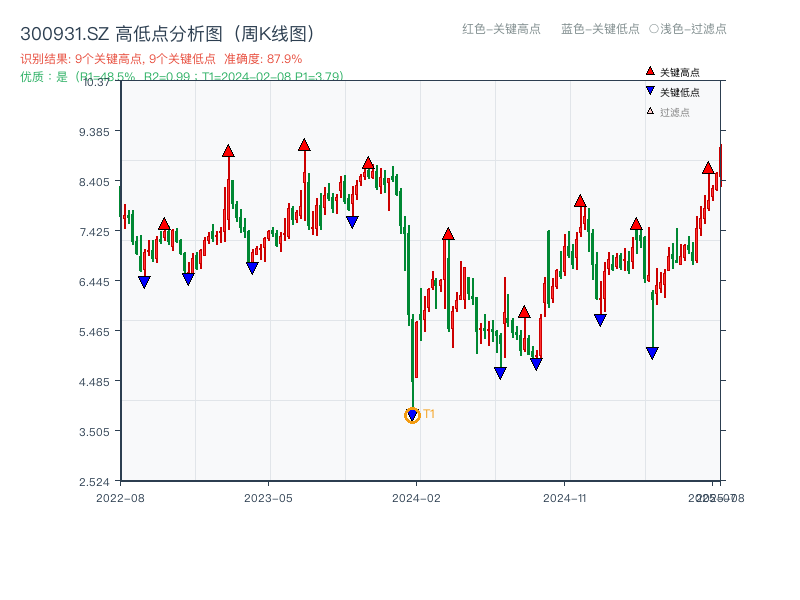
Task: Click the y-axis label 2.524
Action: pos(94,482)
